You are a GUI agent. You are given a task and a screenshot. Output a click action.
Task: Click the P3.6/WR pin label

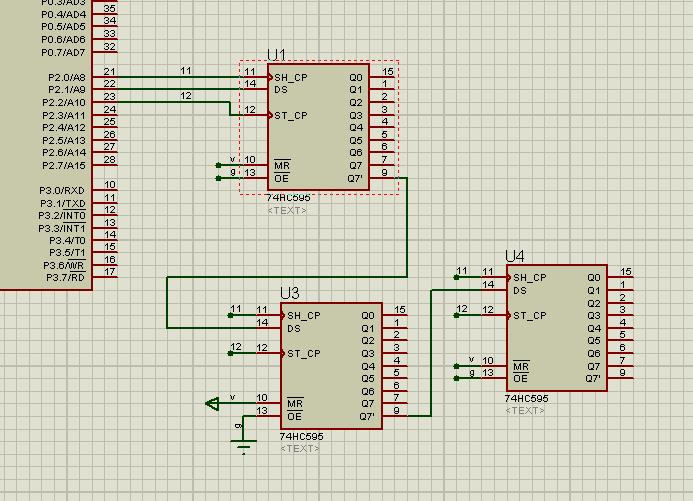coord(64,266)
